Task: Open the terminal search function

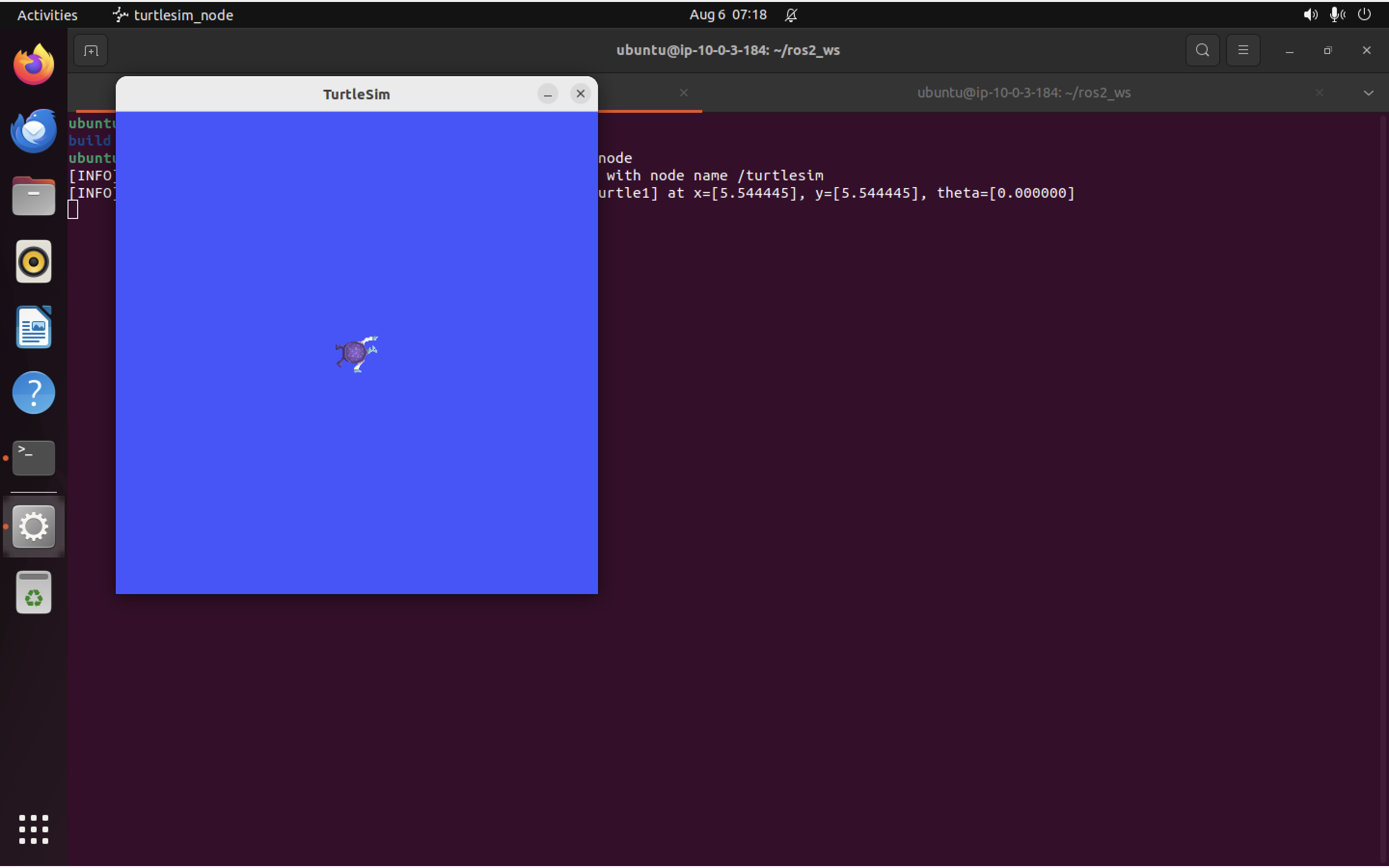Action: coord(1201,50)
